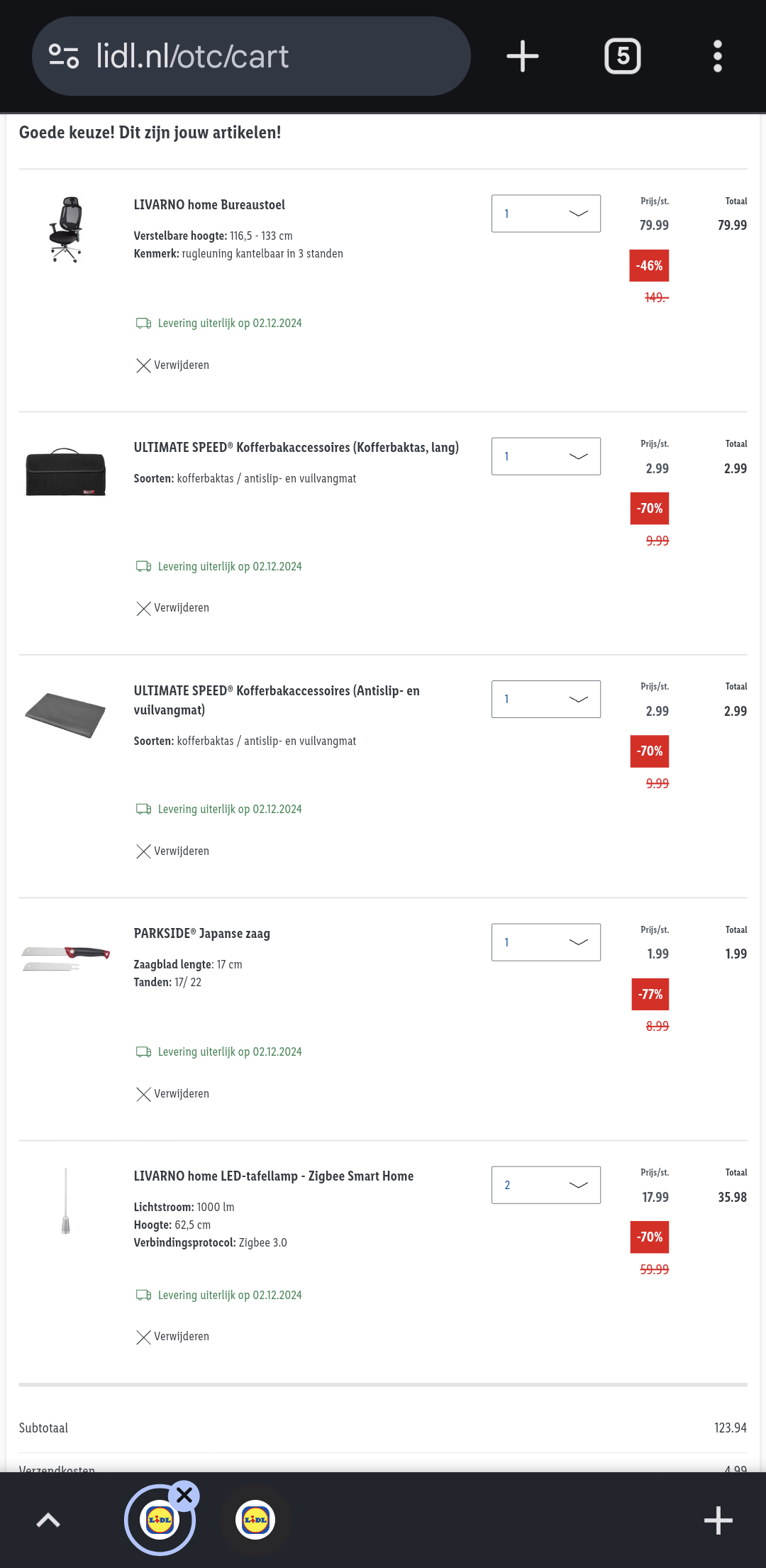766x1568 pixels.
Task: Tap the site settings icon in address bar
Action: (x=64, y=56)
